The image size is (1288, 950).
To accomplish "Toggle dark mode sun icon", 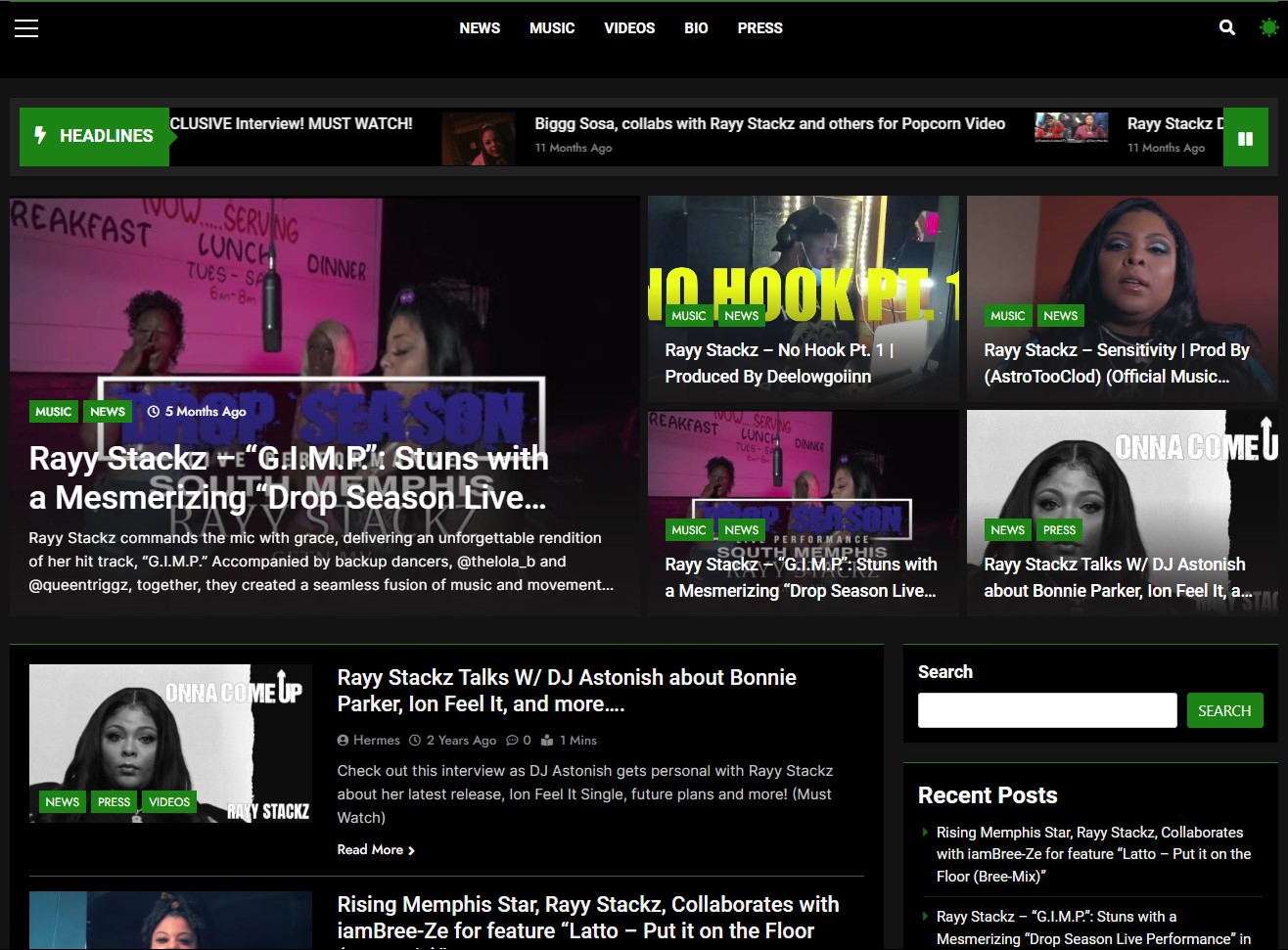I will click(x=1268, y=28).
